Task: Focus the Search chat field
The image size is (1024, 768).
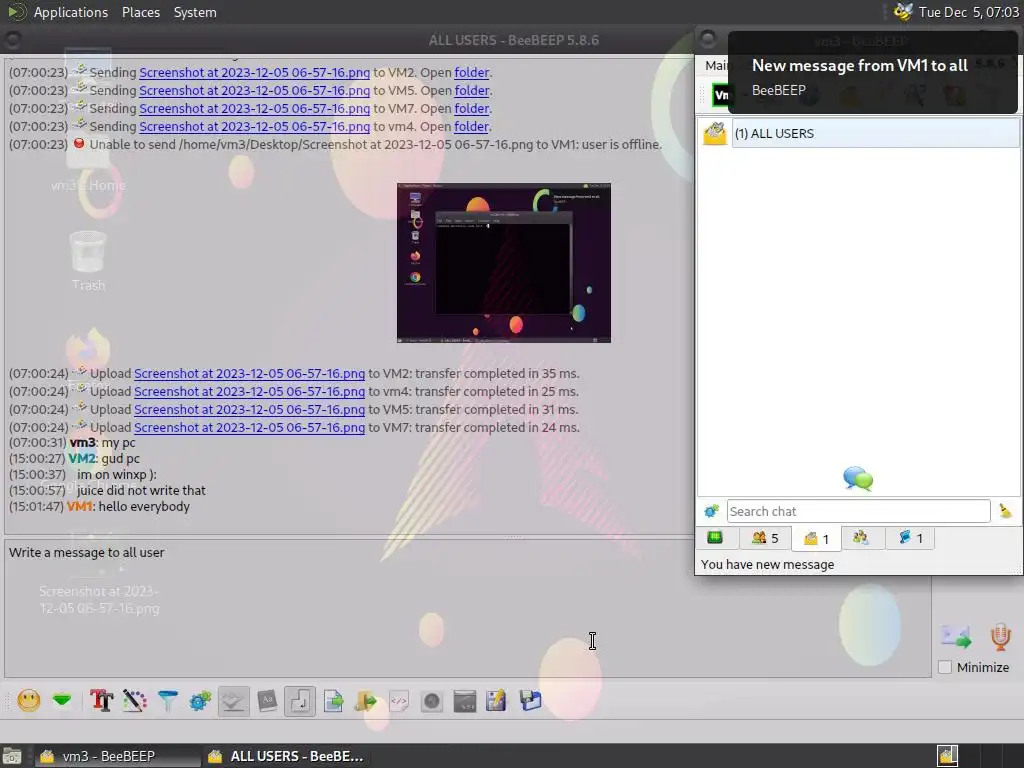Action: (x=858, y=511)
